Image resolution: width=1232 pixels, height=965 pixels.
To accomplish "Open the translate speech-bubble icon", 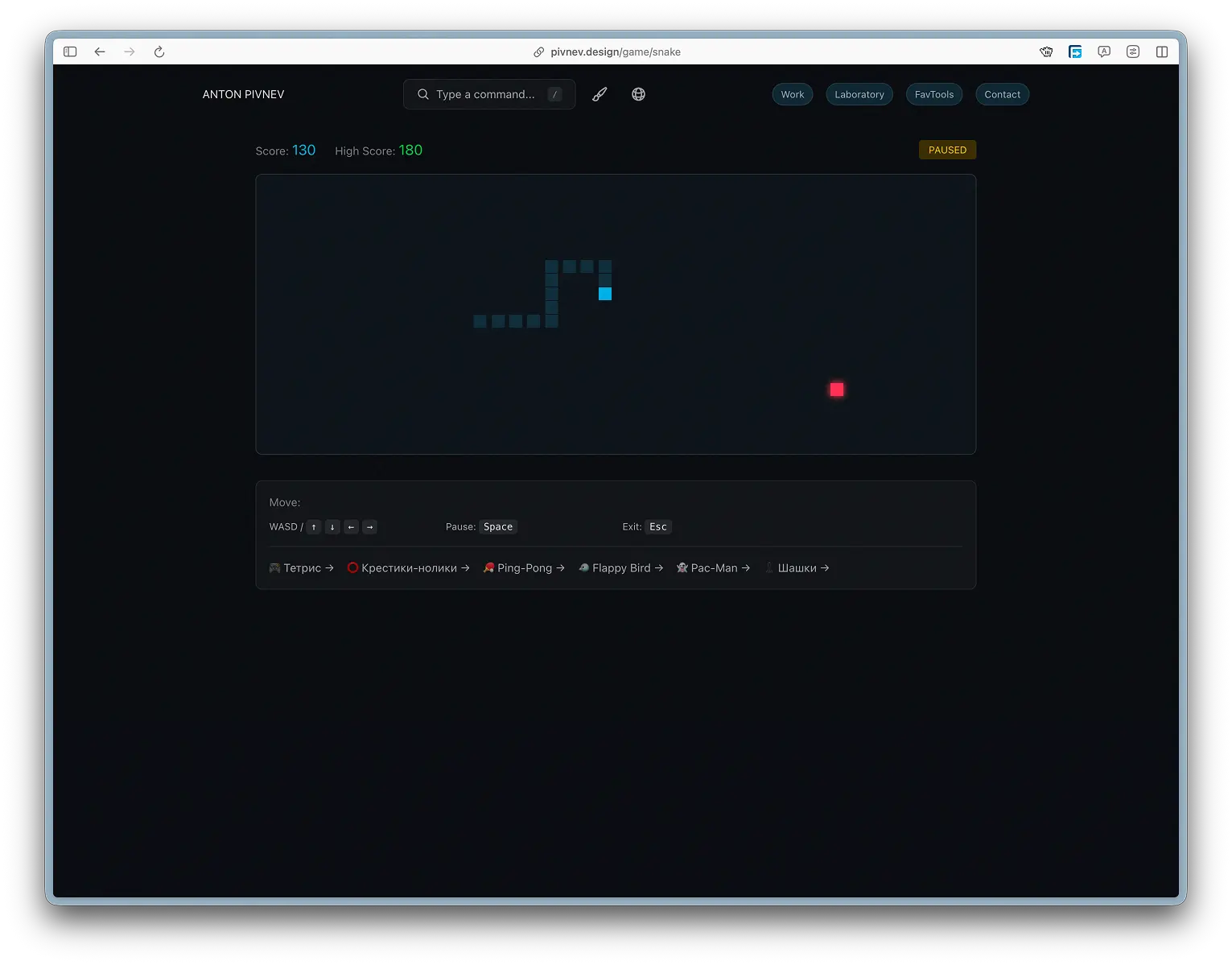I will 1104,52.
